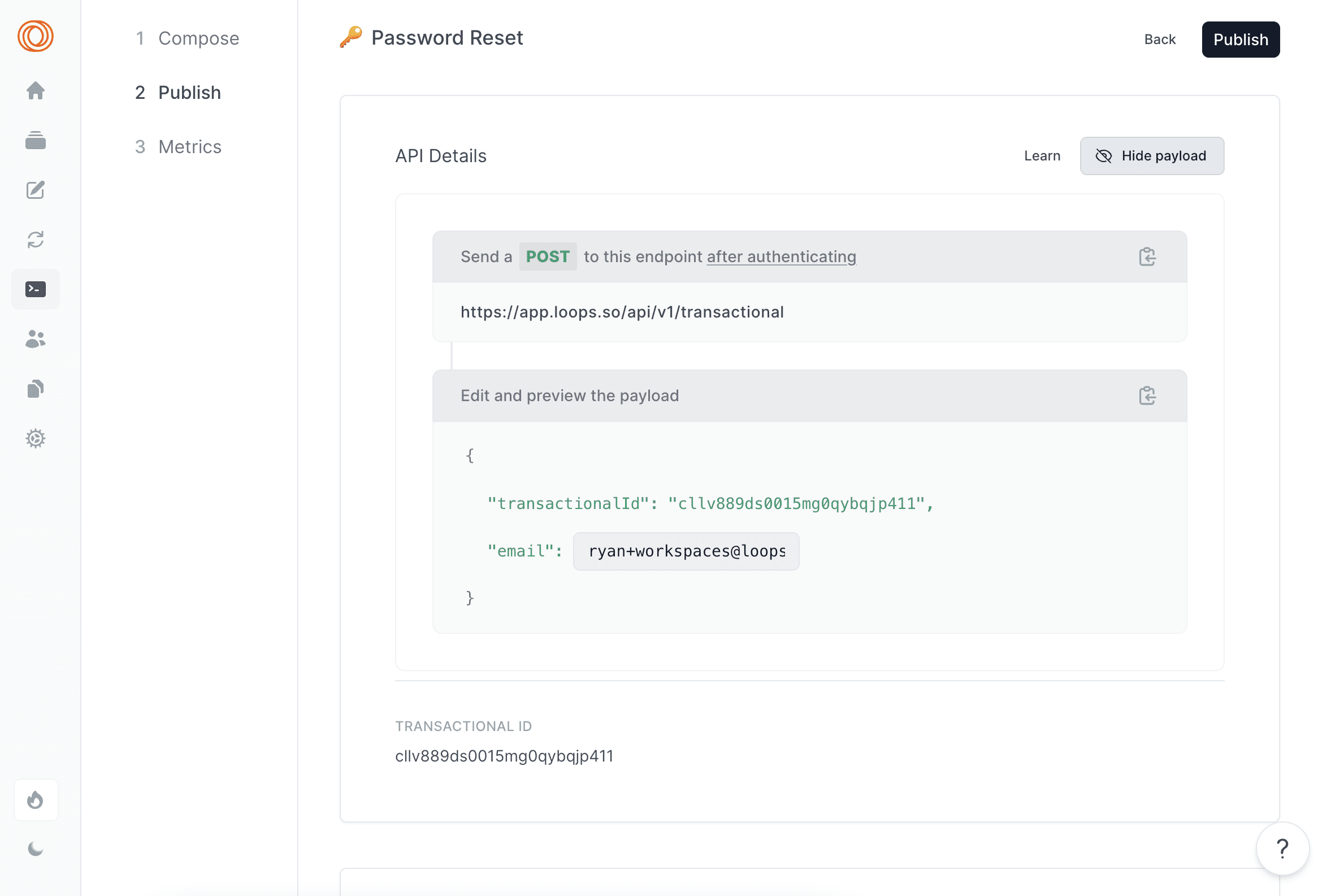Image resolution: width=1318 pixels, height=896 pixels.
Task: Copy the payload JSON
Action: 1147,395
